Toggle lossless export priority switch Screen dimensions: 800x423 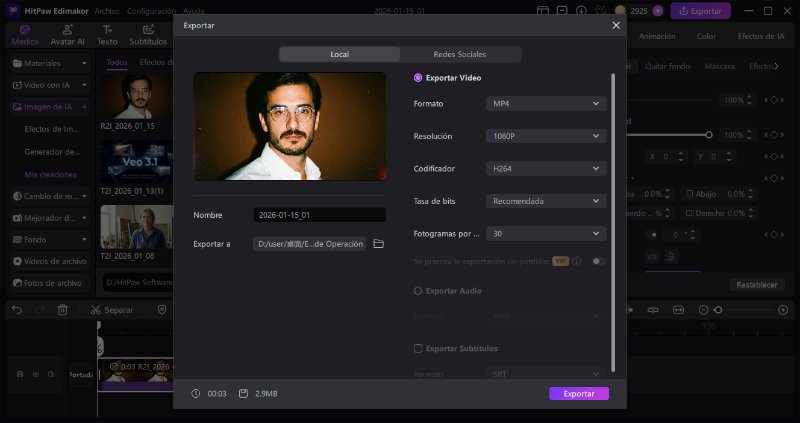click(598, 261)
